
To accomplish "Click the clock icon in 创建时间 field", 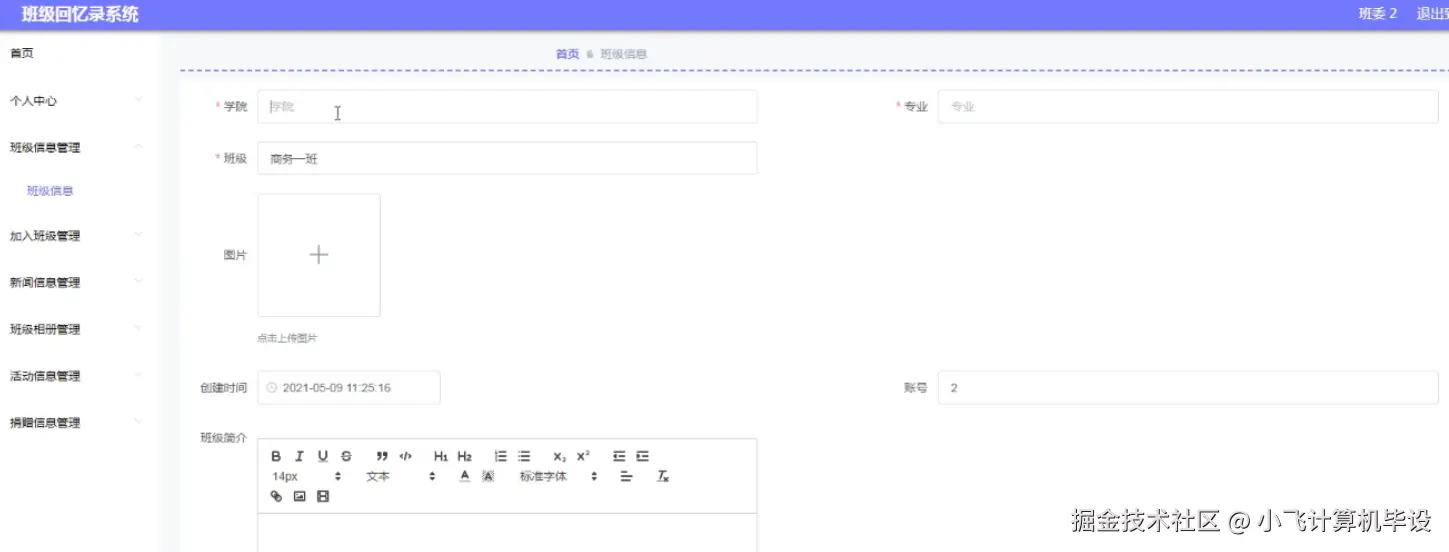I will pyautogui.click(x=272, y=388).
